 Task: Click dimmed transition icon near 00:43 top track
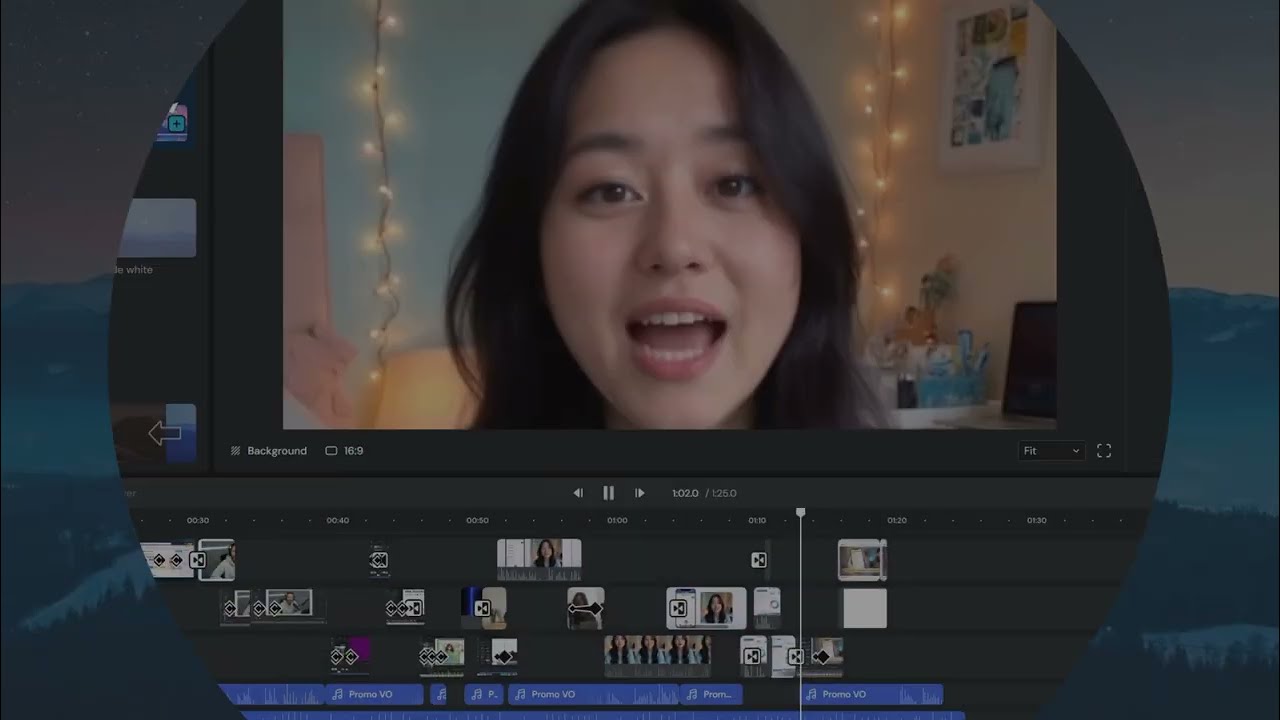tap(379, 561)
